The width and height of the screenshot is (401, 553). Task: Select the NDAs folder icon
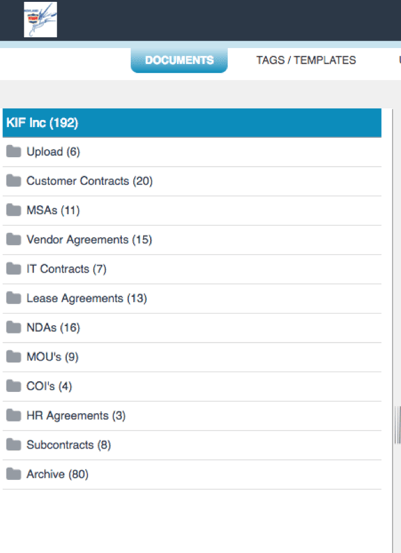click(14, 327)
